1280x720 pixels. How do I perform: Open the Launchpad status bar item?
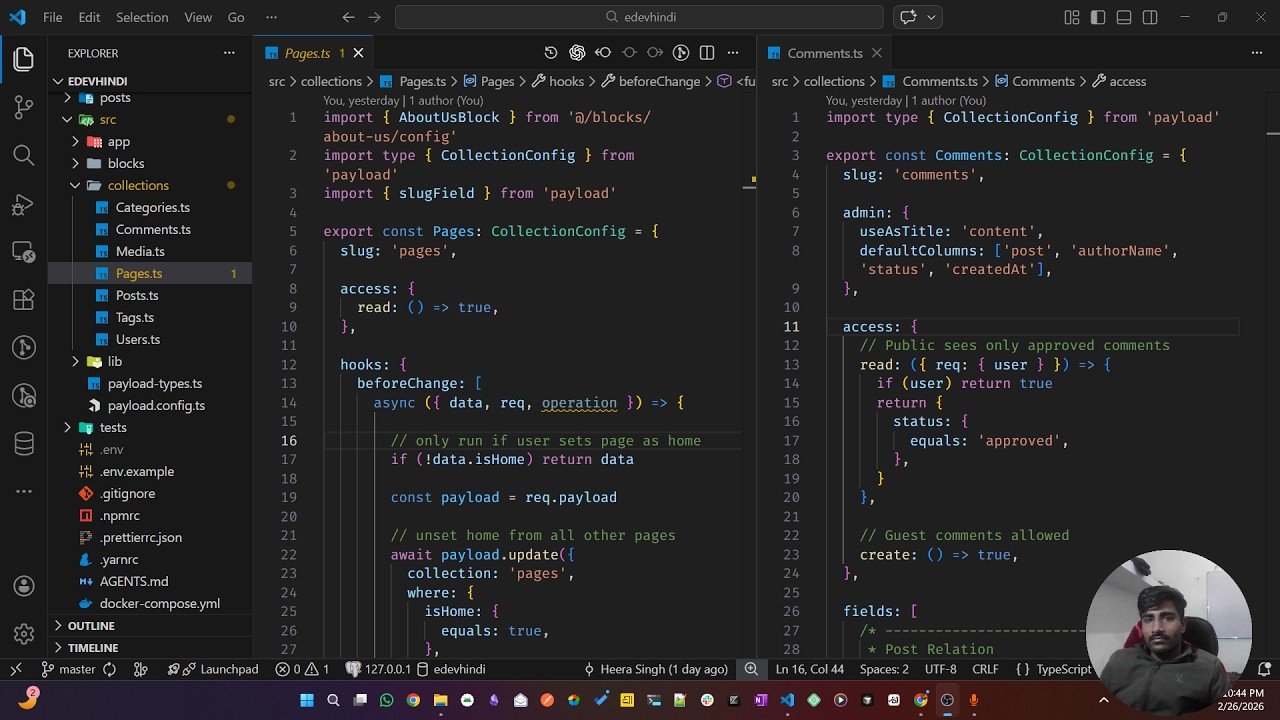pyautogui.click(x=212, y=669)
